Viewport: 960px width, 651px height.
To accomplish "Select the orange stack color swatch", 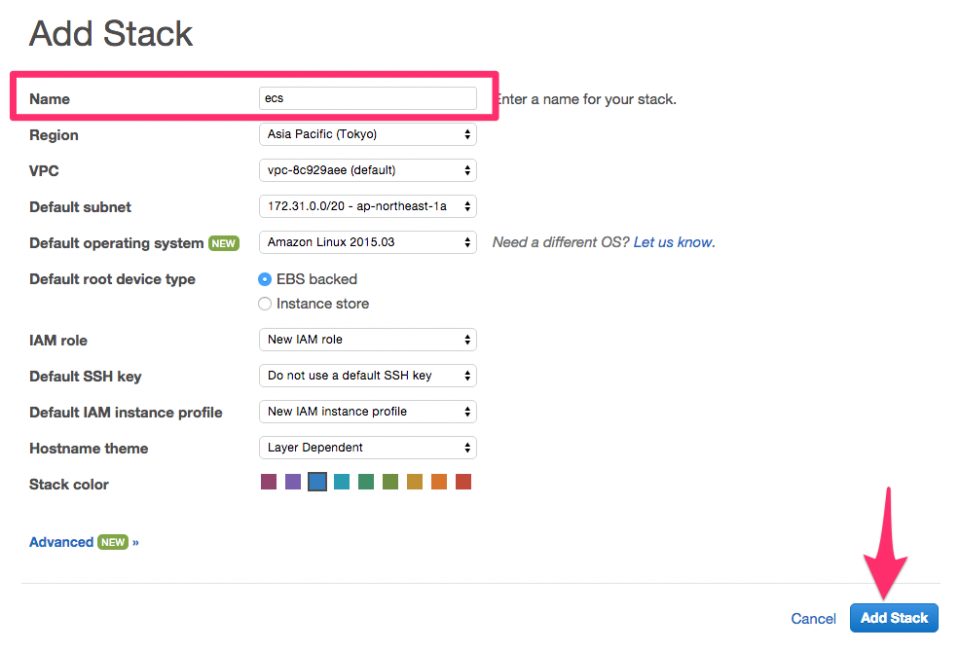I will pos(438,481).
